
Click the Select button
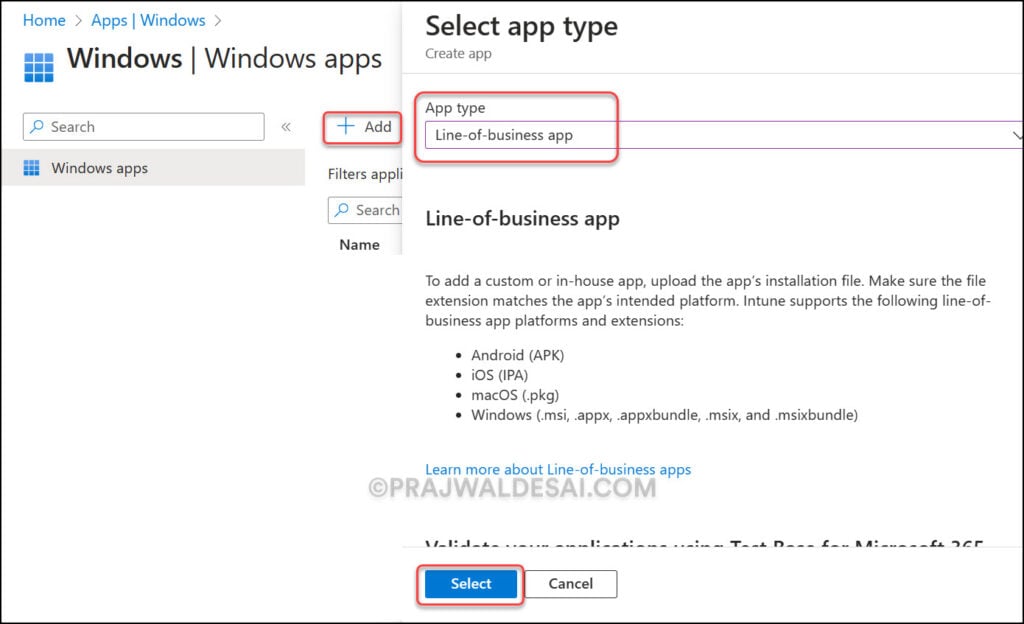[471, 584]
